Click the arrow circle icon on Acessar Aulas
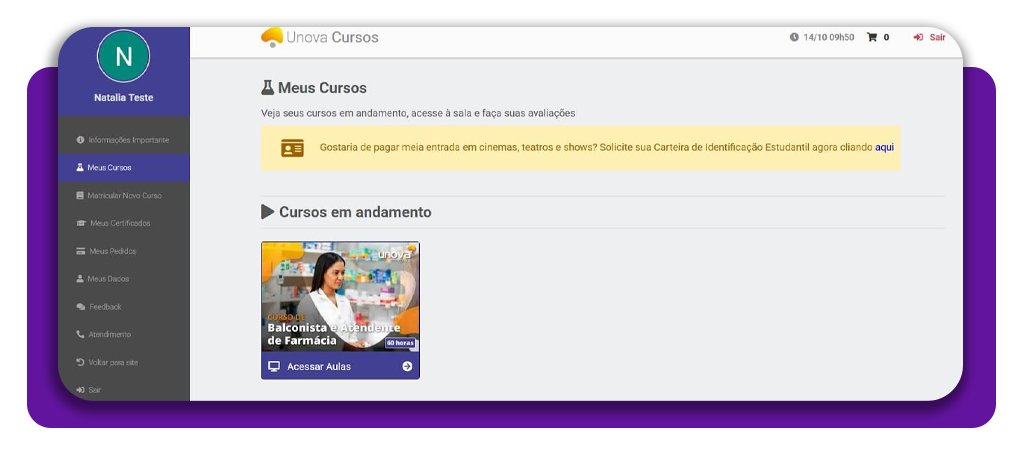 [407, 366]
